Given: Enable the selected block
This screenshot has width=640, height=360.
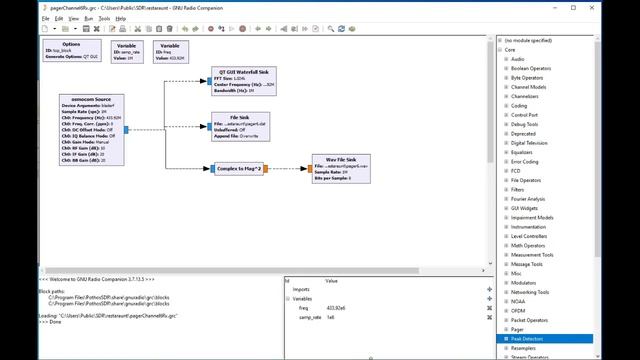Looking at the screenshot, I should point(284,29).
